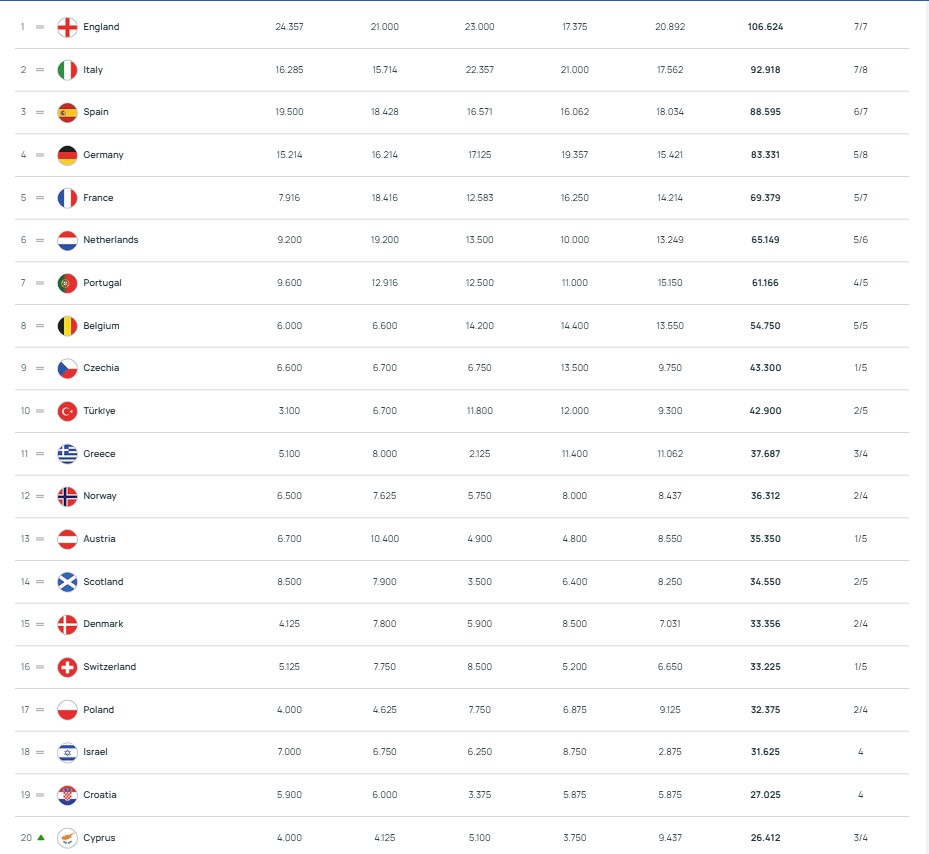
Task: Click the Switzerland flag icon
Action: (x=67, y=667)
